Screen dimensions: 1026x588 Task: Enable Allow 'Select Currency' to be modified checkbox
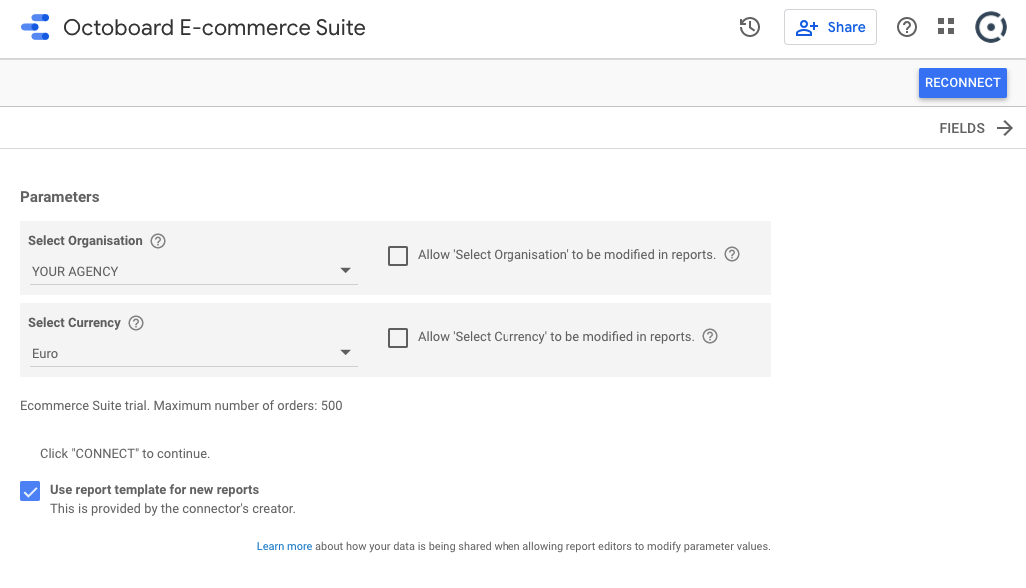pos(398,337)
